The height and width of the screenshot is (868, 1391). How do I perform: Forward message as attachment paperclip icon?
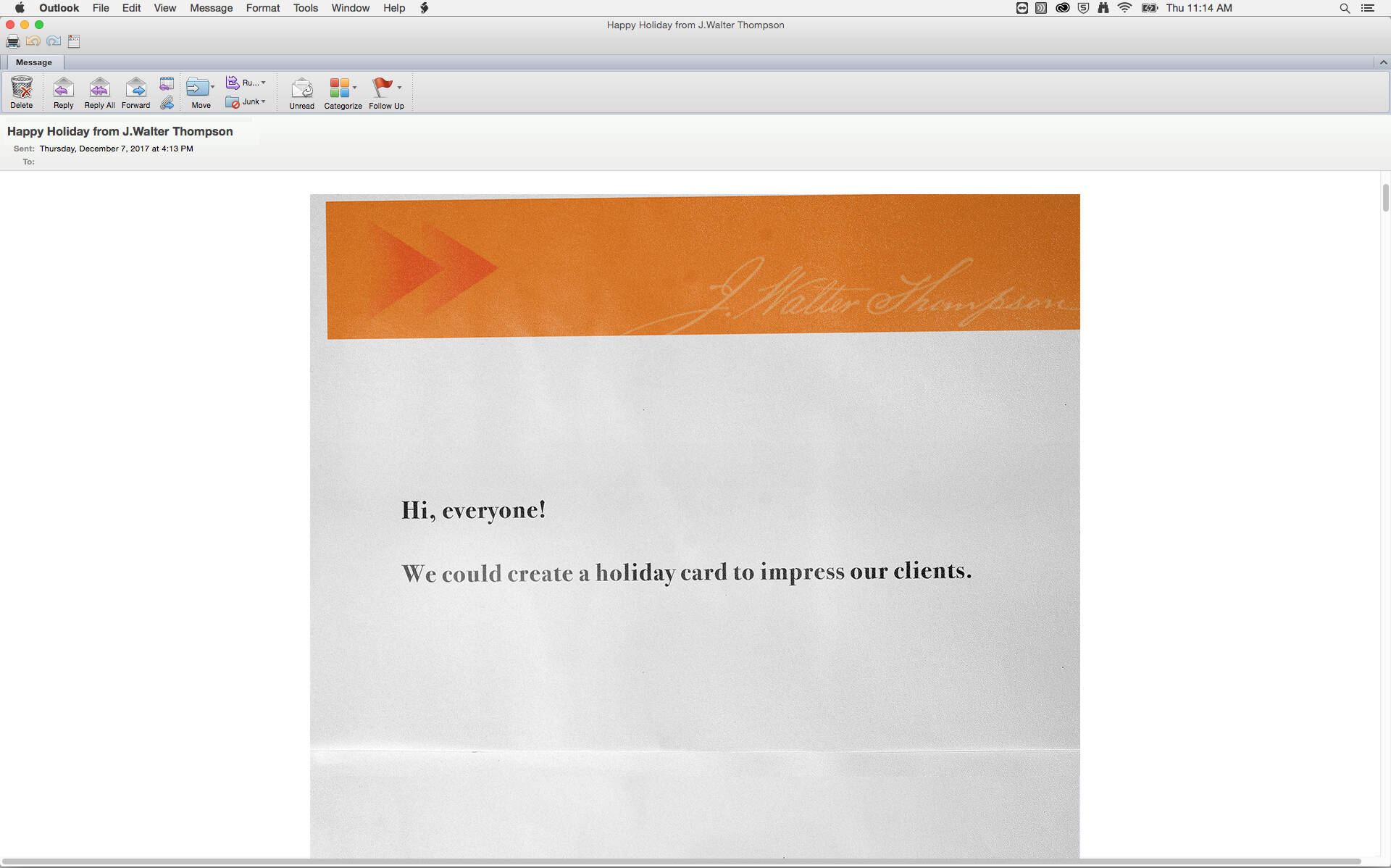[167, 102]
